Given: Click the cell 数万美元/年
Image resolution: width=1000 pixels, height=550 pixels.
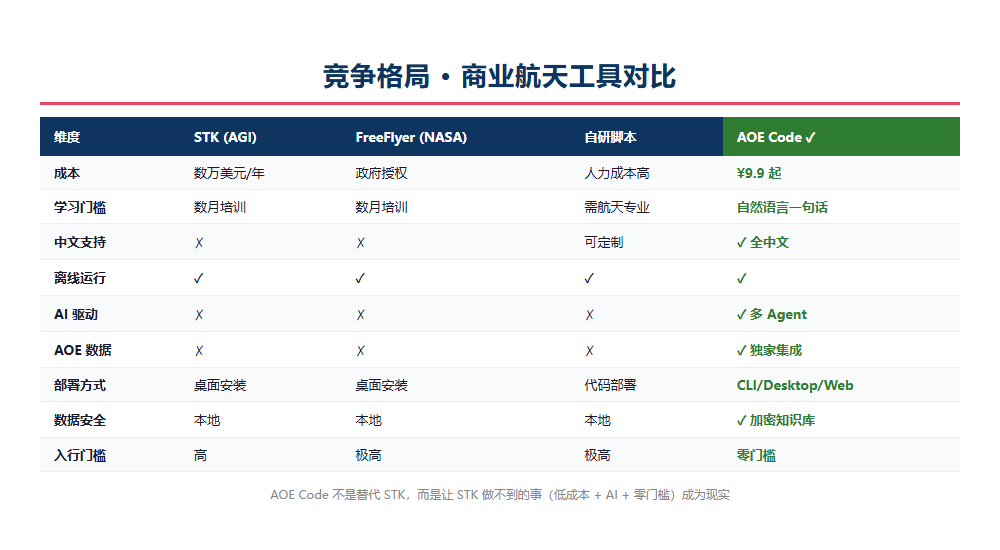Looking at the screenshot, I should (229, 173).
